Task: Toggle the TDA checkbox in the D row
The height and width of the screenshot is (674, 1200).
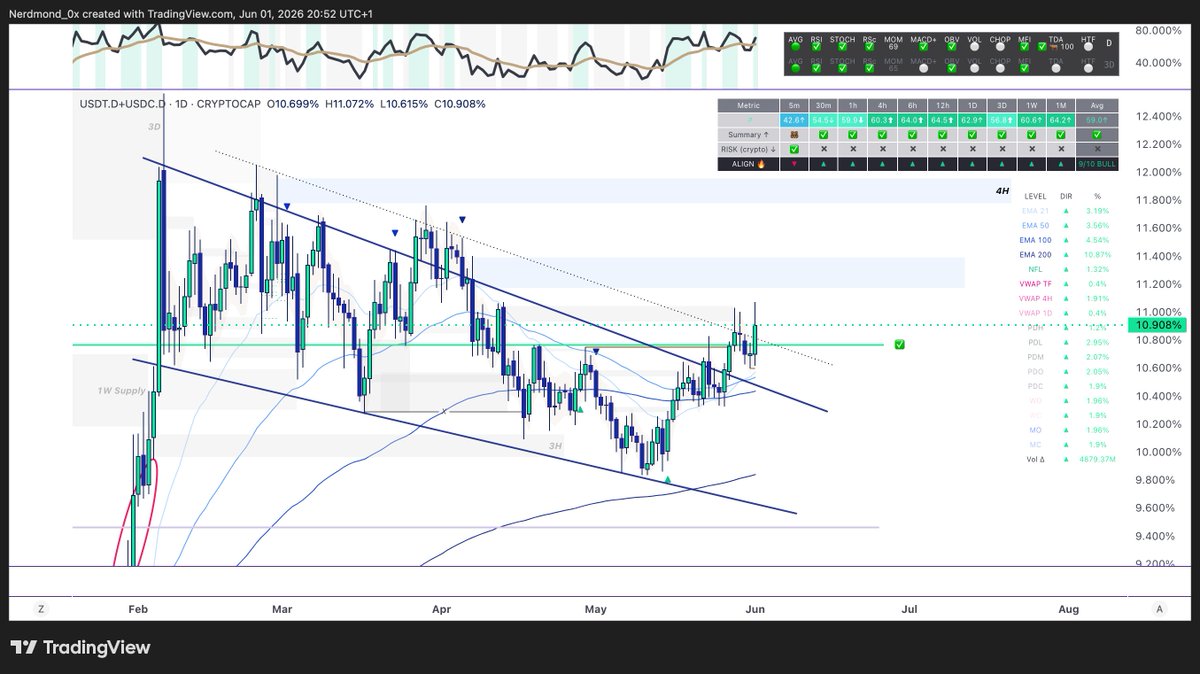Action: (x=1042, y=47)
